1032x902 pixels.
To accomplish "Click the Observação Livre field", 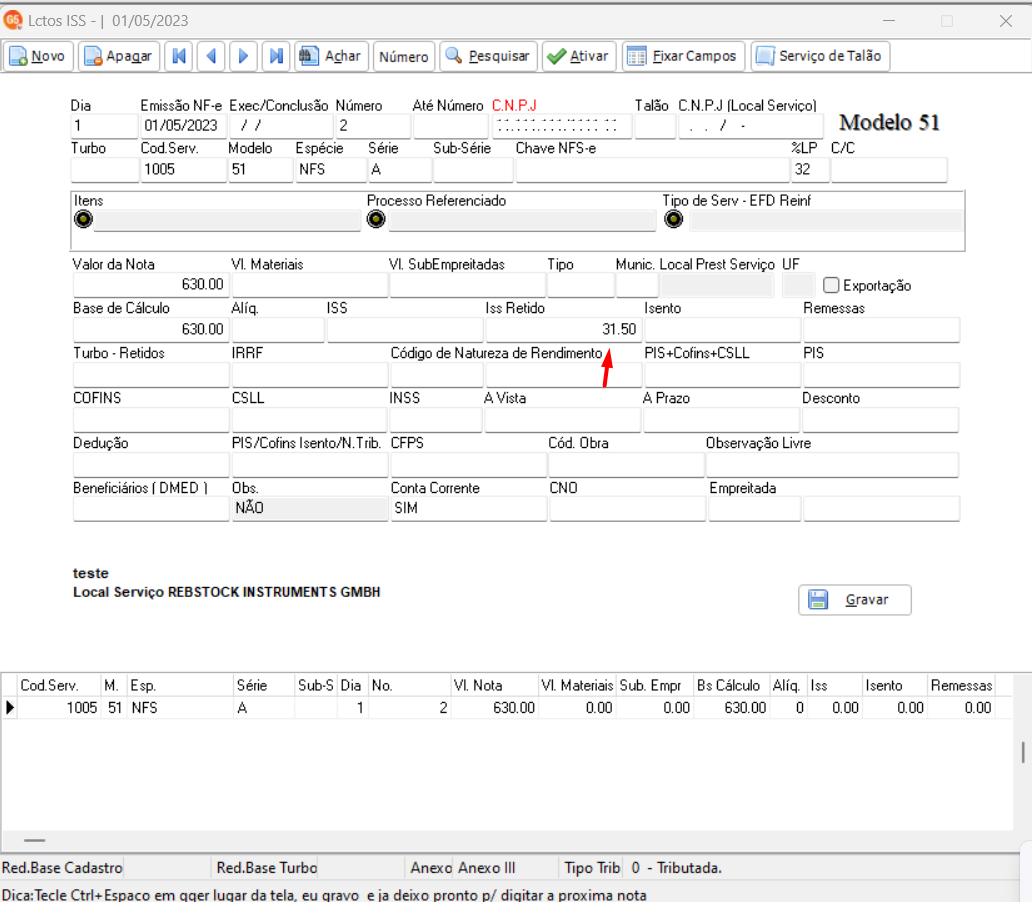I will pyautogui.click(x=833, y=465).
